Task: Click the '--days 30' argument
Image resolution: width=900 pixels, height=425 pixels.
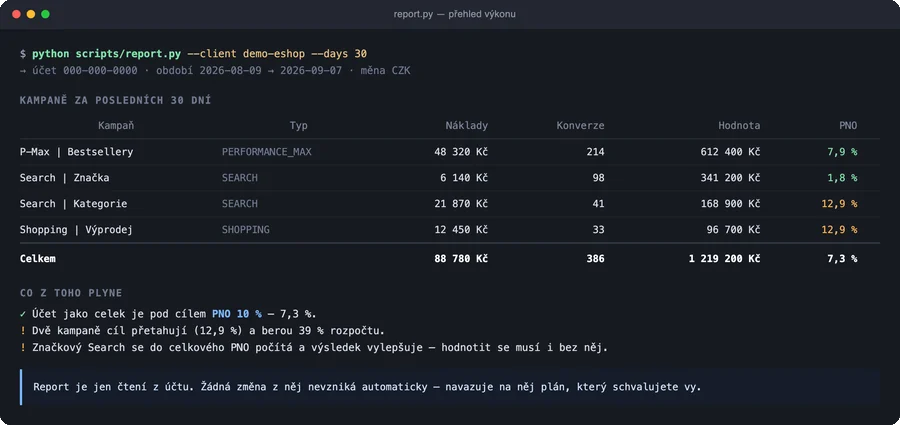Action: coord(339,53)
